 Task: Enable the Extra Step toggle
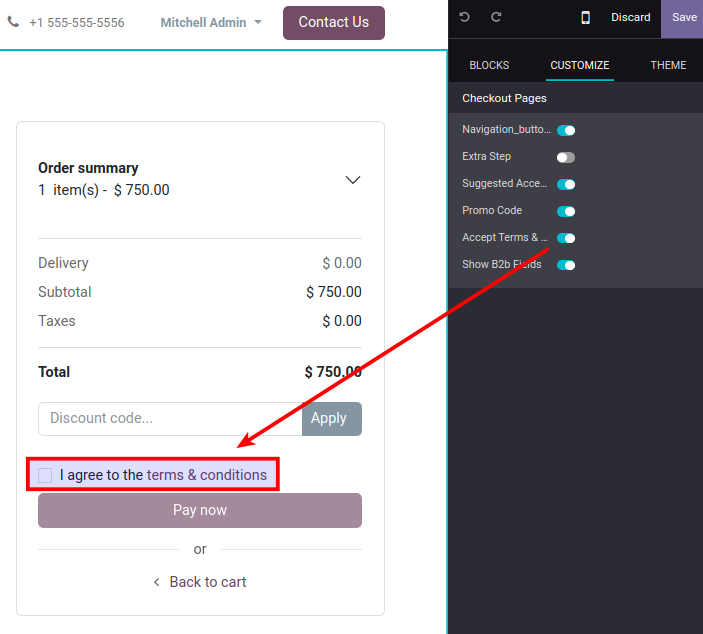(566, 157)
